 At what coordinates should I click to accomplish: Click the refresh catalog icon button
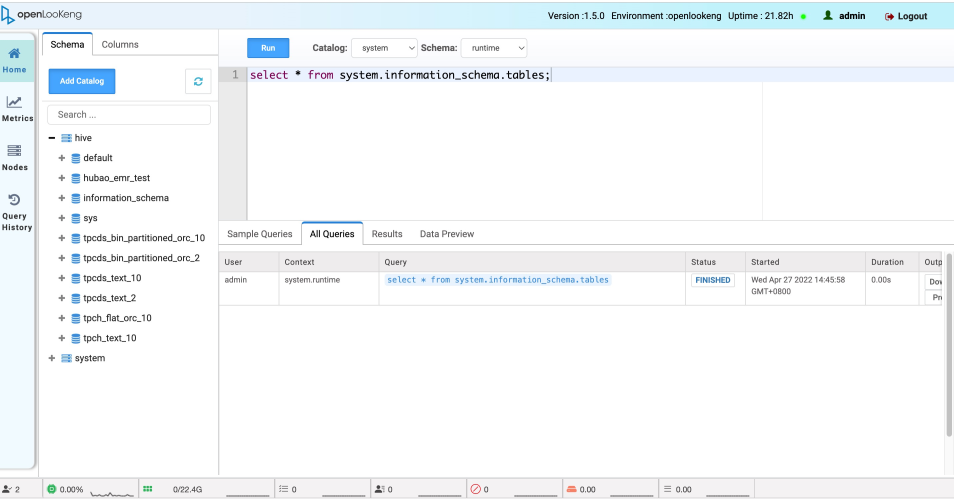click(x=198, y=81)
